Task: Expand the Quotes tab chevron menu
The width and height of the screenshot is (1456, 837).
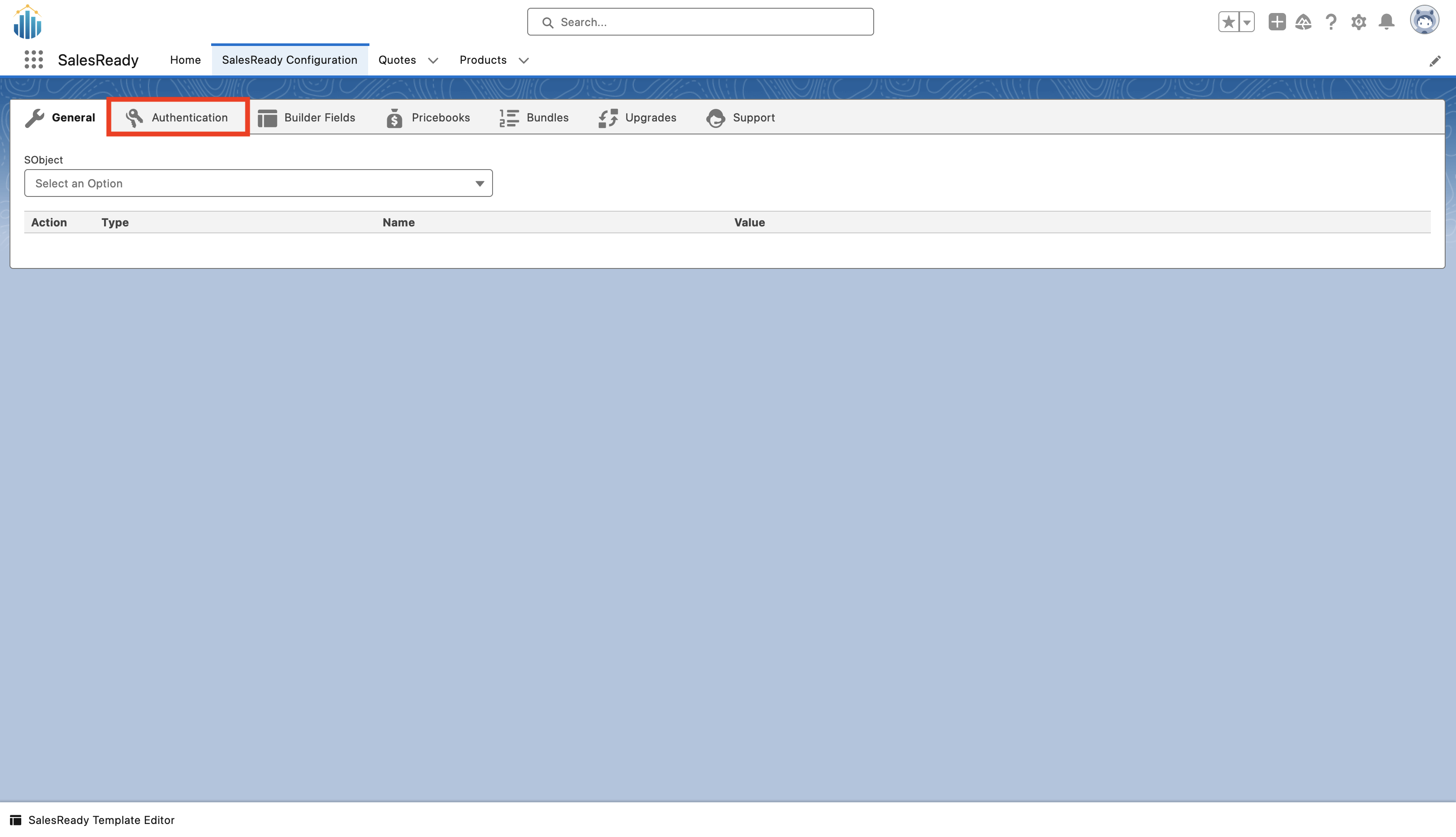Action: click(433, 60)
